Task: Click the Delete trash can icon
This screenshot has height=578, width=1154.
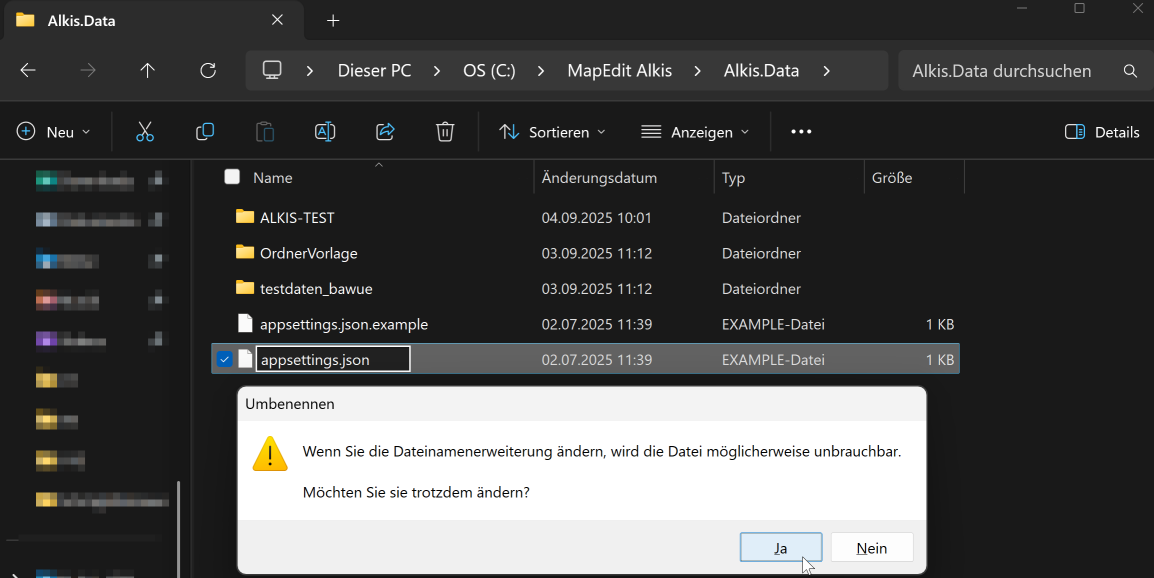Action: (x=445, y=132)
